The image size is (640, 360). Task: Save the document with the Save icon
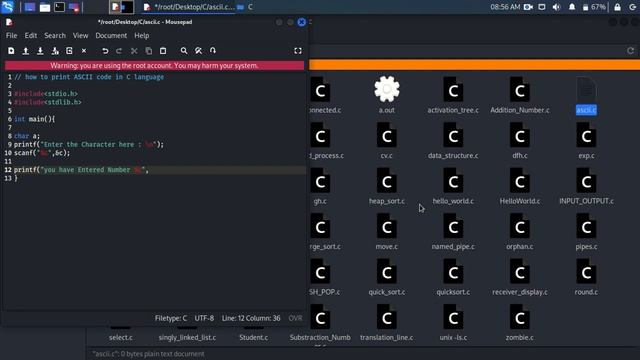coord(40,51)
